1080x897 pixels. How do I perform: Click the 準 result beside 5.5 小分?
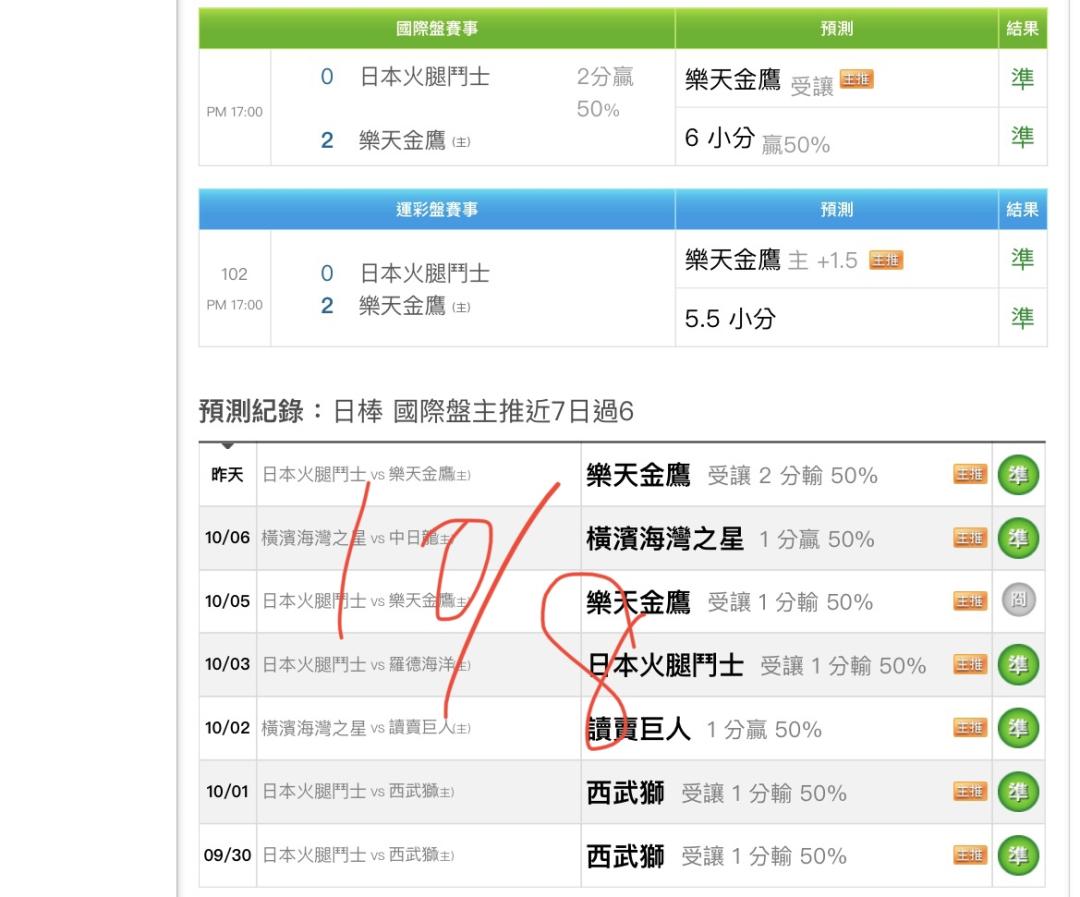click(x=1022, y=318)
